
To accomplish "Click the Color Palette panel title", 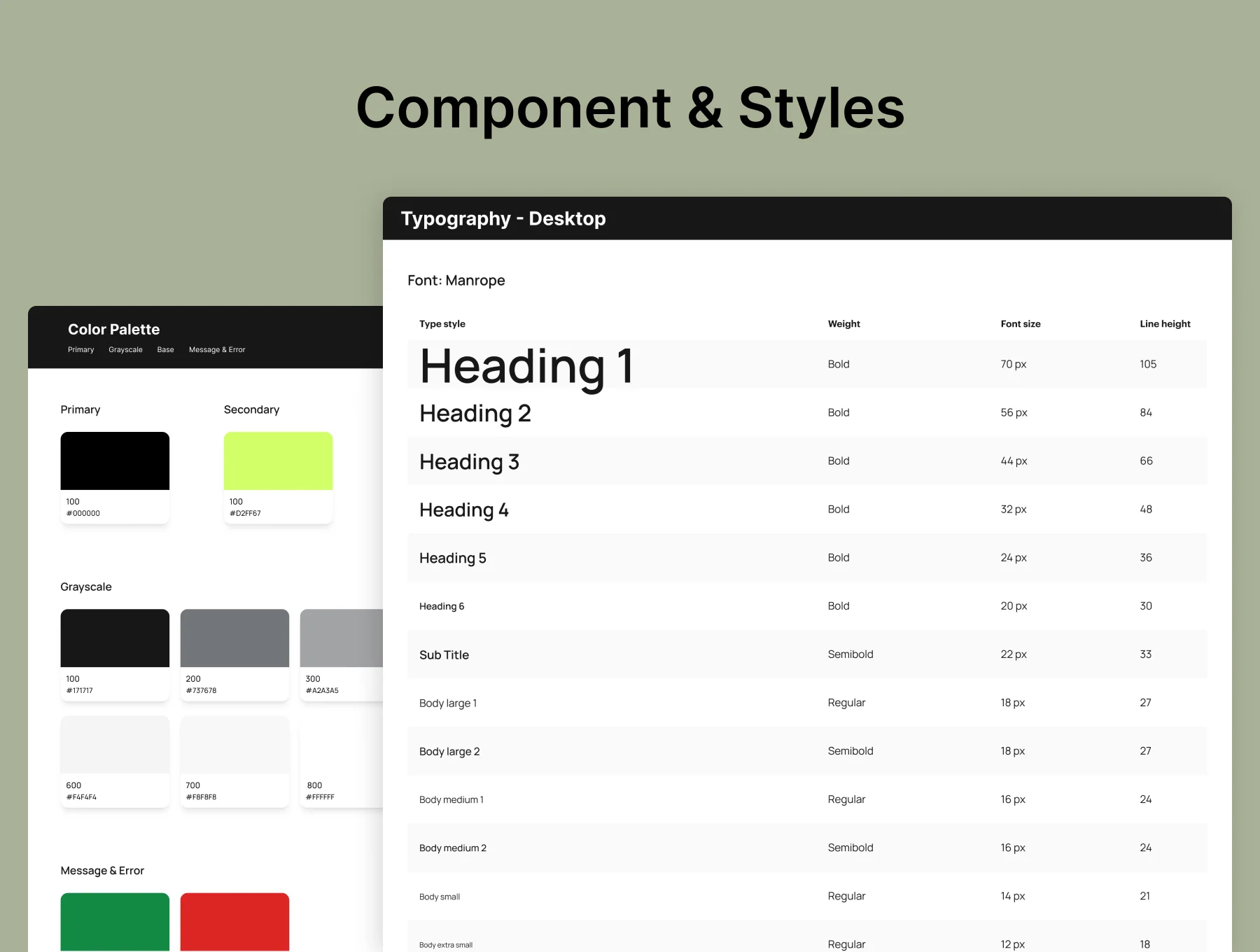I will [114, 329].
